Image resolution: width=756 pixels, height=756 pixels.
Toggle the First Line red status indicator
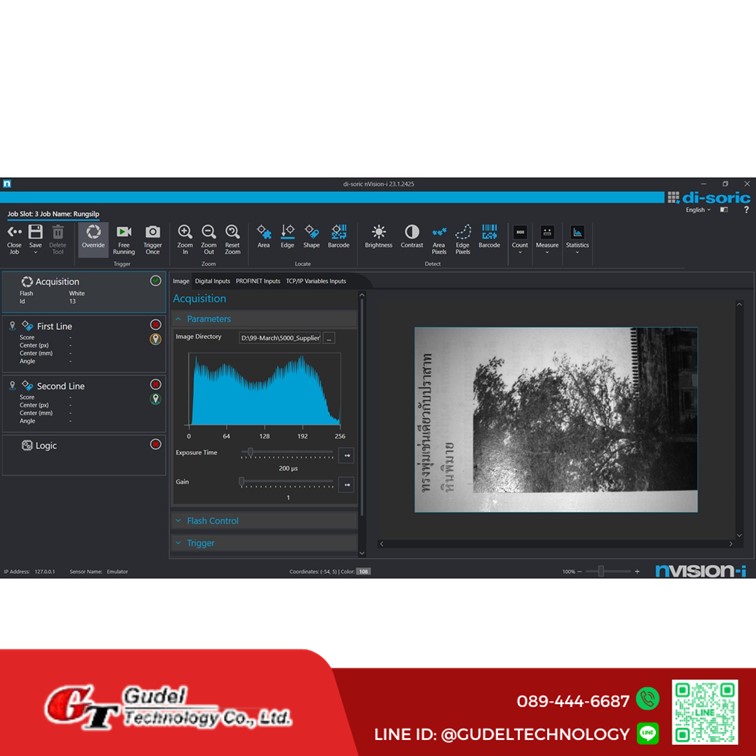coord(155,325)
